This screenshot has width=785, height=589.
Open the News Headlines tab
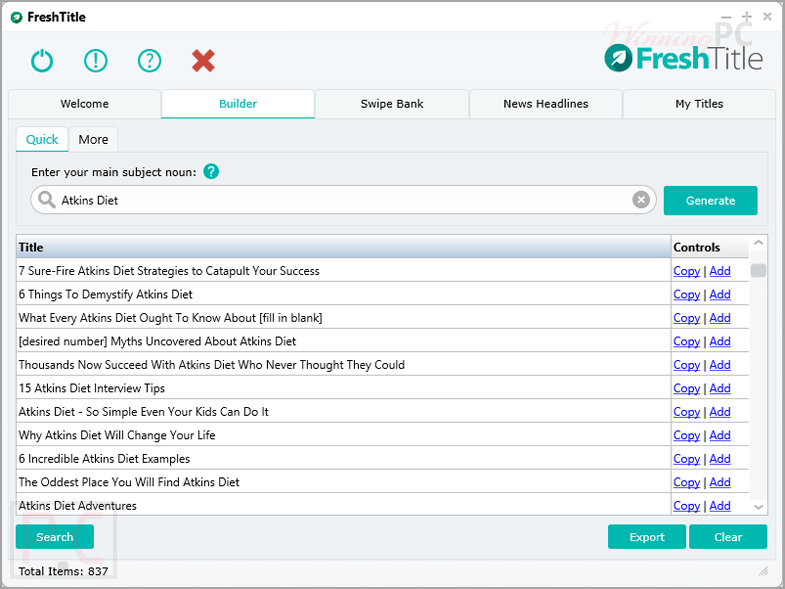click(x=546, y=104)
